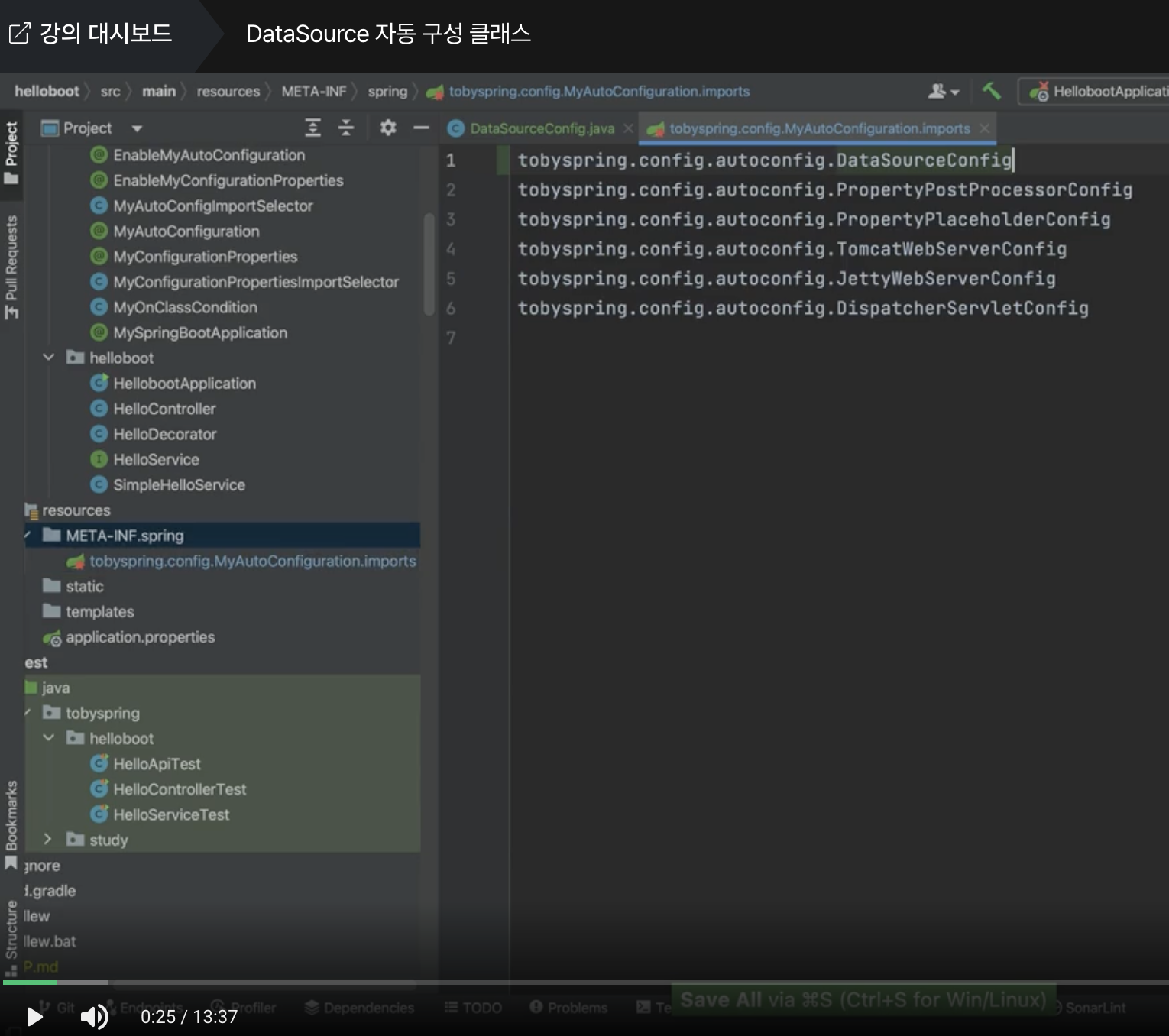
Task: Click application.properties file icon
Action: [x=52, y=637]
